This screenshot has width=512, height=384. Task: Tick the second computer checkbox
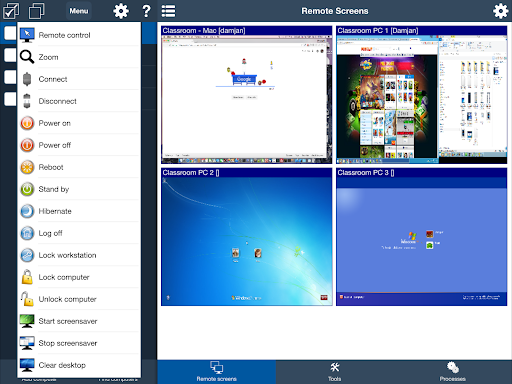tap(10, 55)
